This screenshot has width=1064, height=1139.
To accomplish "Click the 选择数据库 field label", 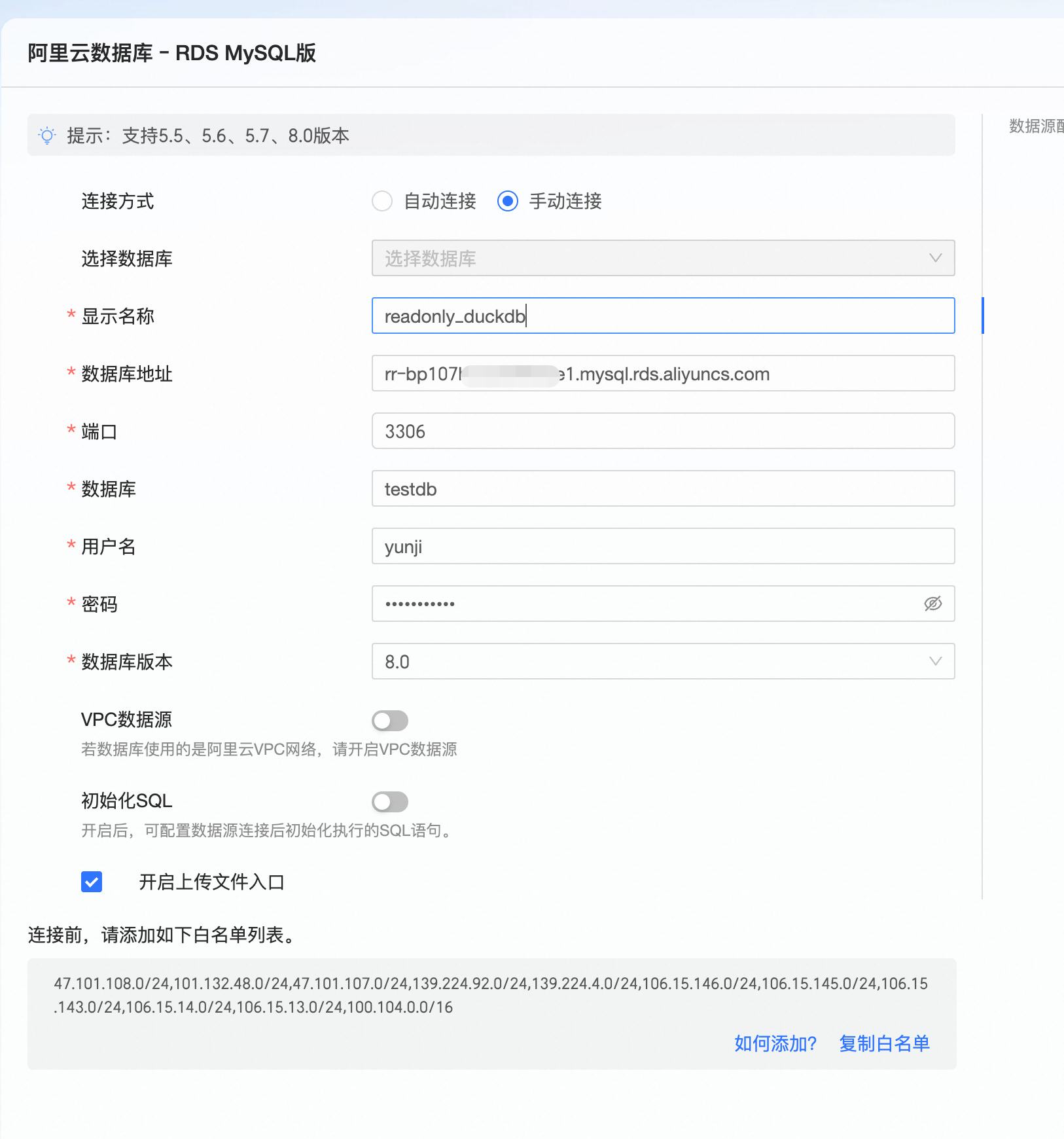I will 127,259.
